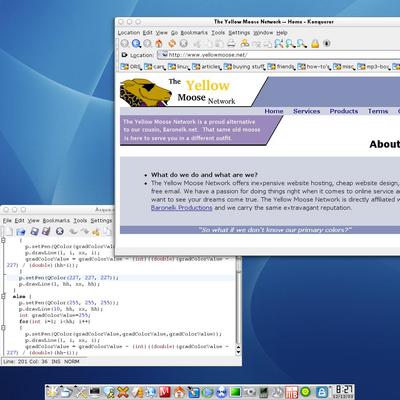The height and width of the screenshot is (400, 400).
Task: Open the File menu in the editor window
Action: point(7,220)
